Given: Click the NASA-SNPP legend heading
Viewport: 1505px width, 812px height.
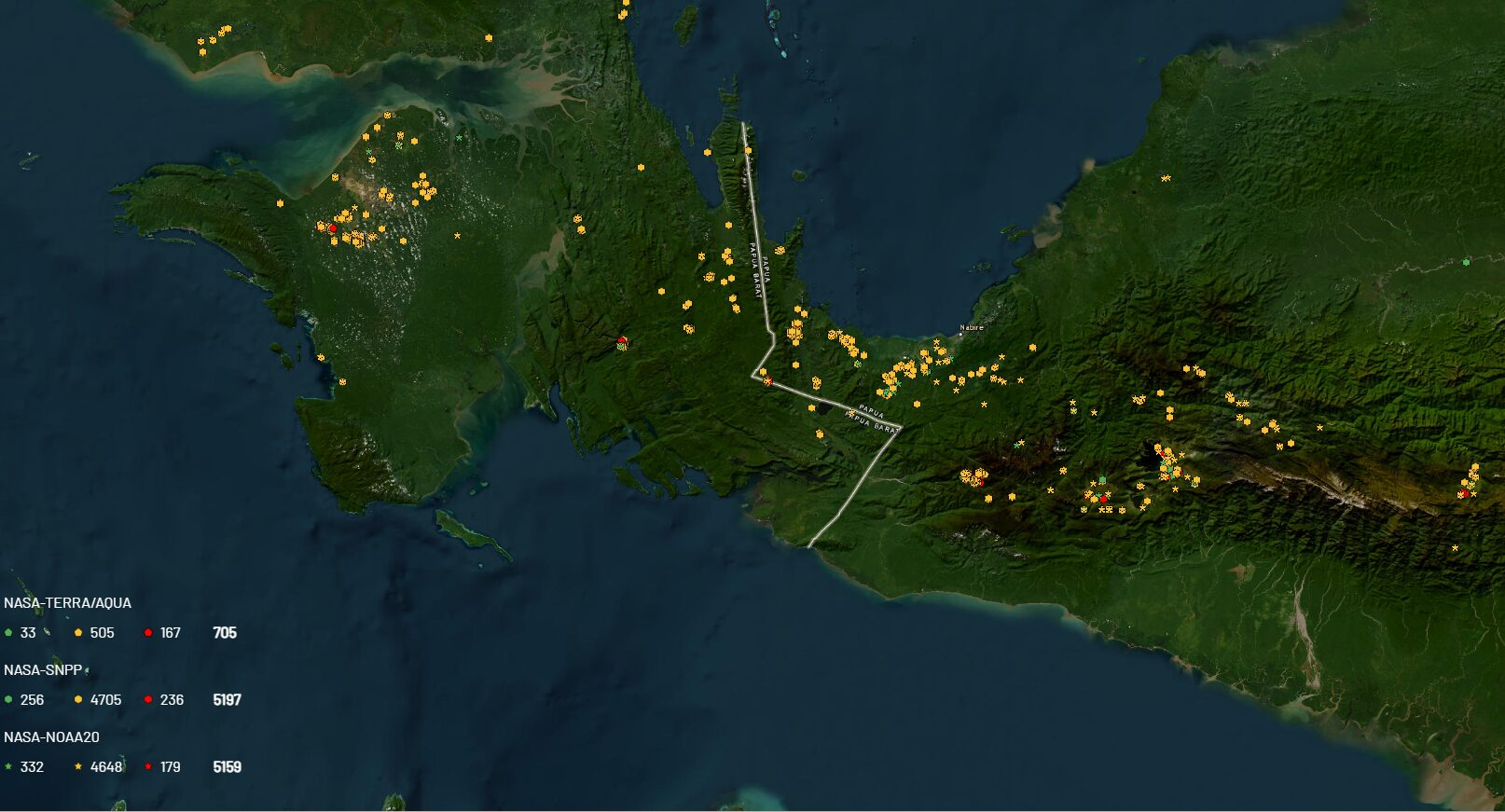Looking at the screenshot, I should tap(43, 670).
